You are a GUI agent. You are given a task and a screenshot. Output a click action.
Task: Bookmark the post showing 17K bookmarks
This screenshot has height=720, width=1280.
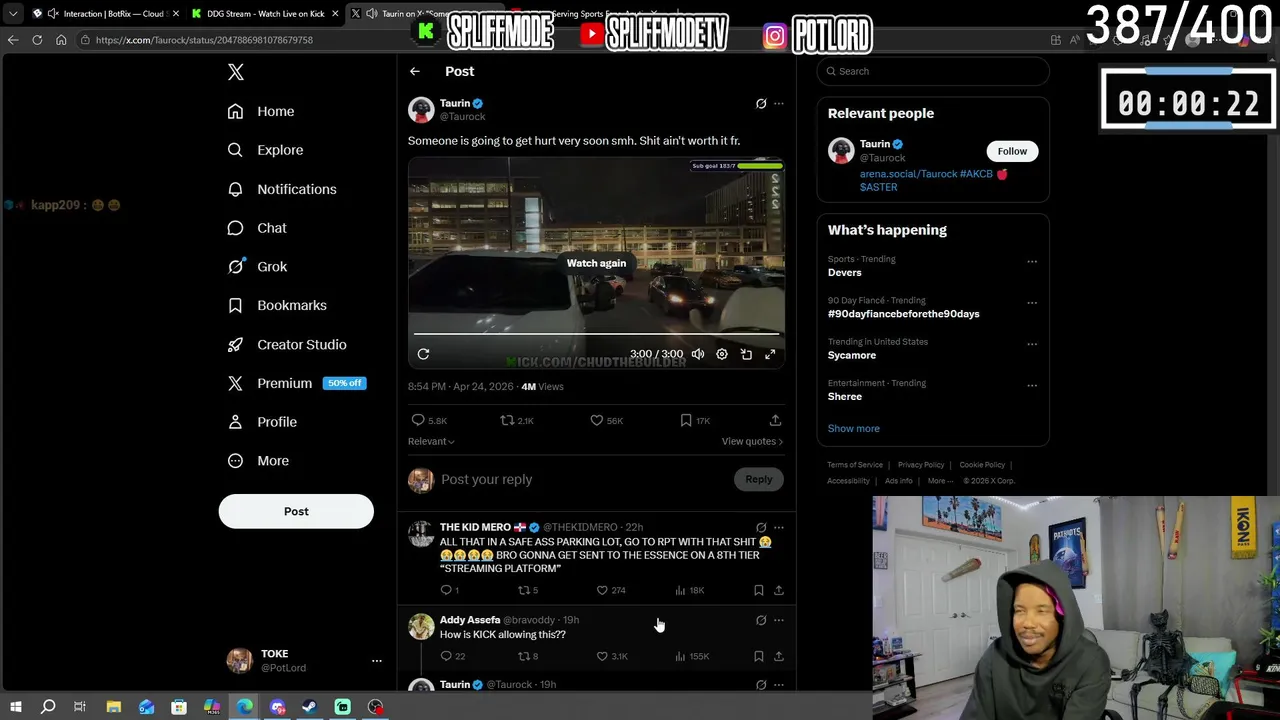click(x=686, y=420)
